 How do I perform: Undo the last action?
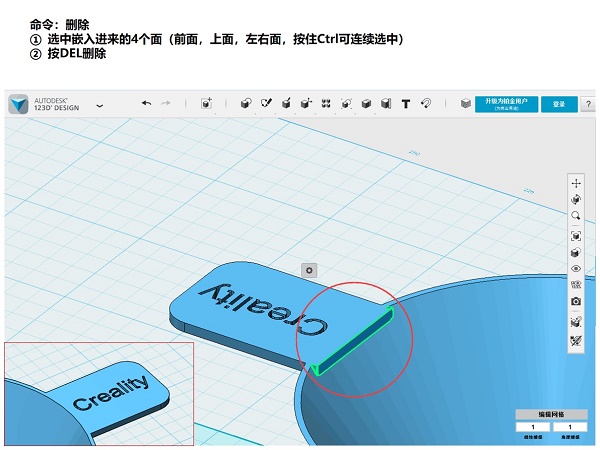[x=146, y=103]
